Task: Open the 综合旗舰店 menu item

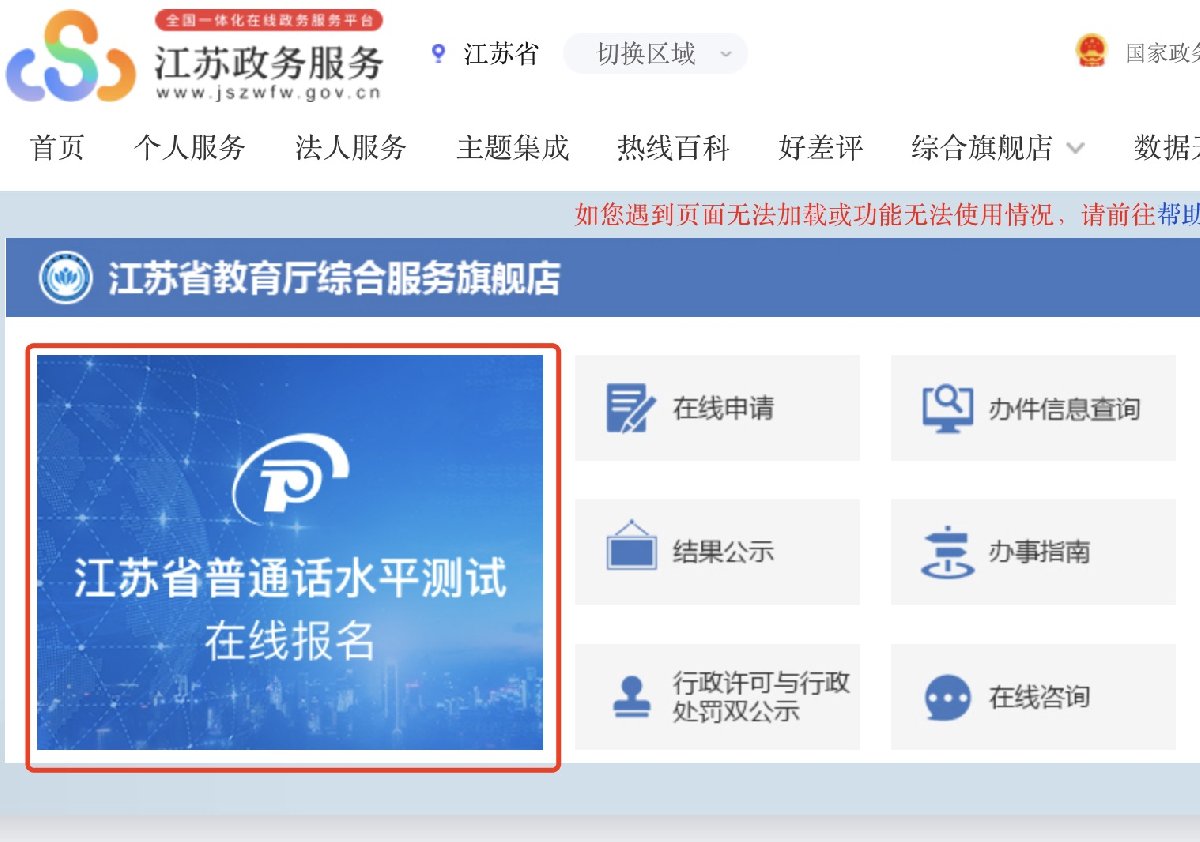Action: coord(982,148)
